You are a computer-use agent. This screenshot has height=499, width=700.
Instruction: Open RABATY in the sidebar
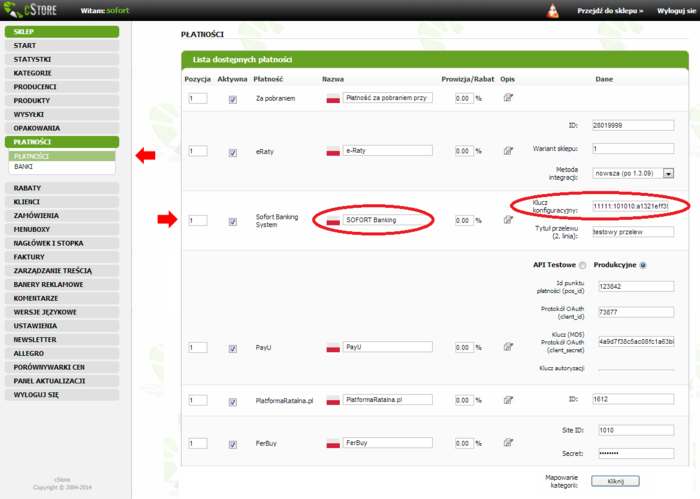point(62,188)
